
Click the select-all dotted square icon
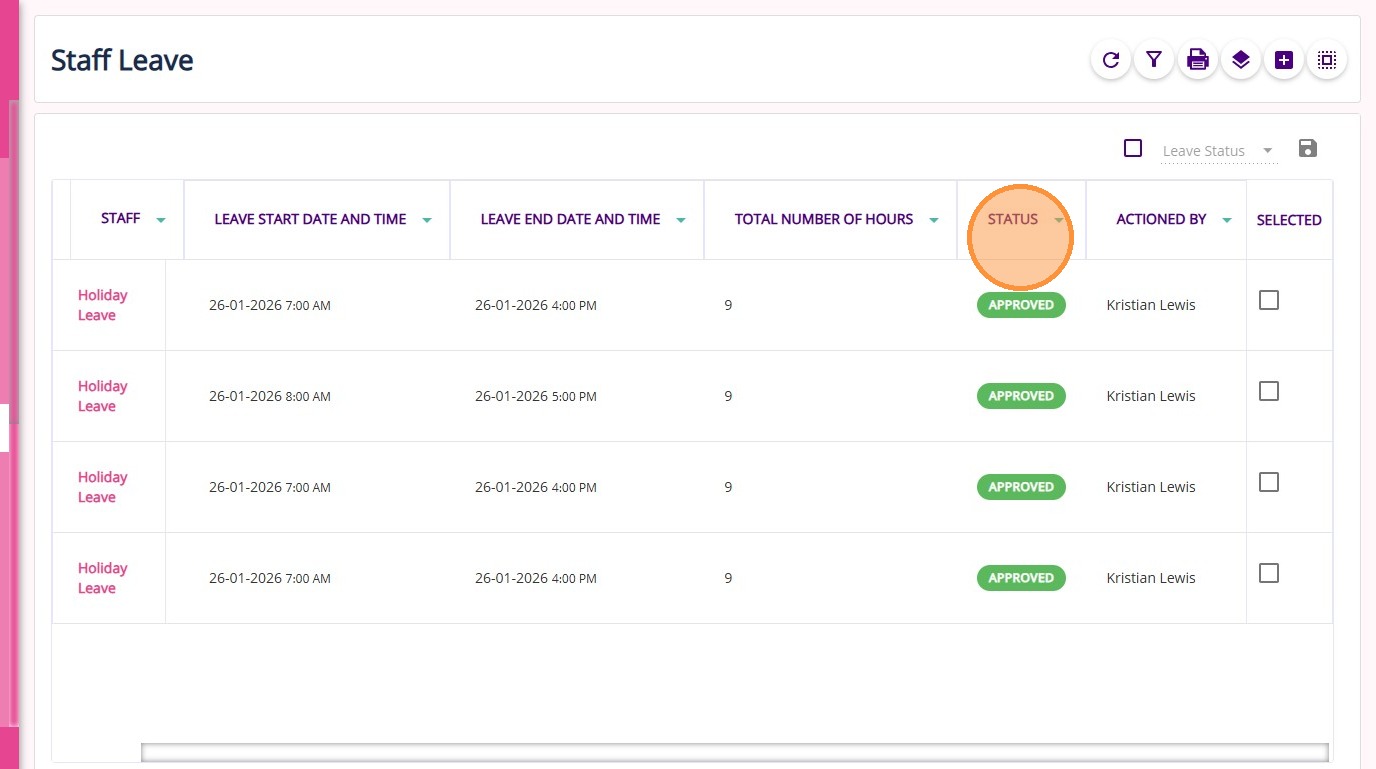pyautogui.click(x=1327, y=60)
